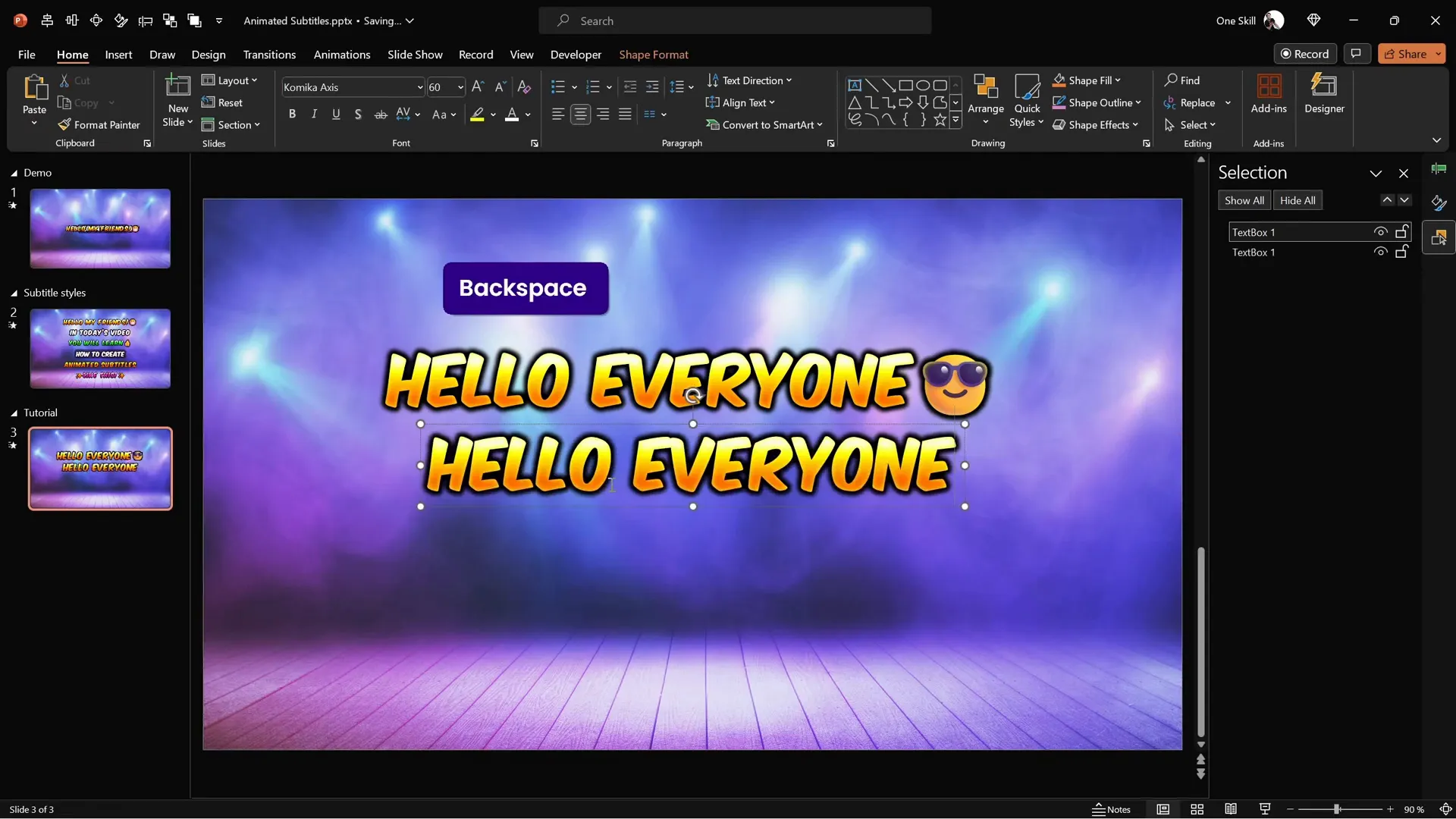
Task: Expand the Section dropdown
Action: [231, 125]
